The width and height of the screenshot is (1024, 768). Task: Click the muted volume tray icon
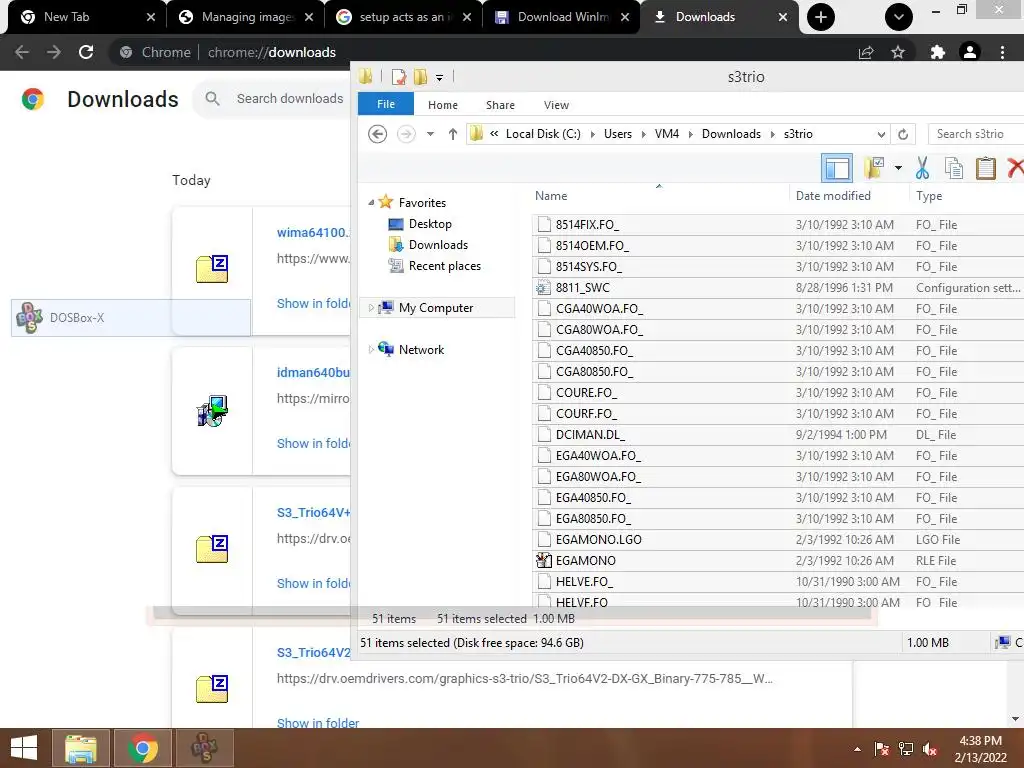[930, 749]
